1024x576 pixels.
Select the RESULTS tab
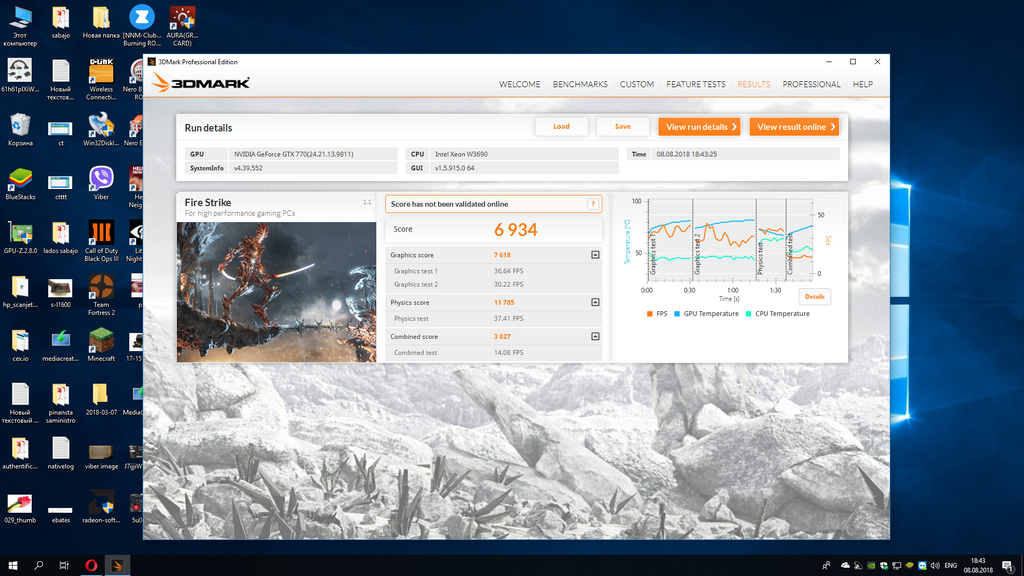(x=754, y=84)
